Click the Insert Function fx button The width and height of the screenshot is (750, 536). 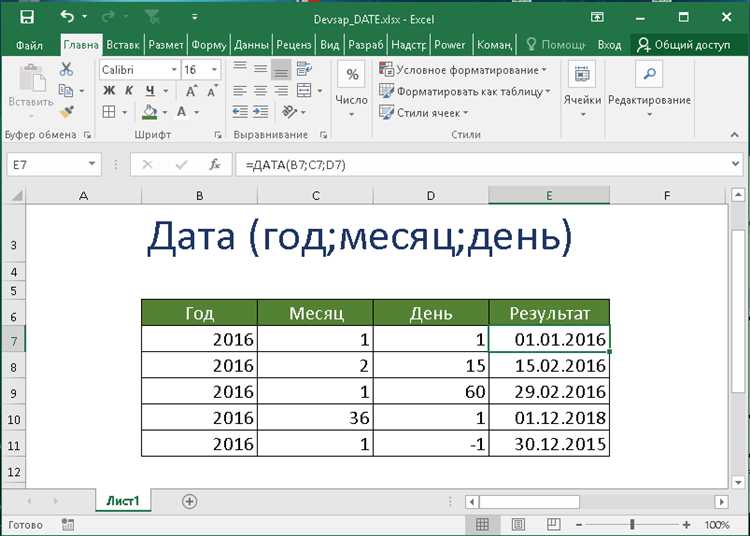click(215, 164)
